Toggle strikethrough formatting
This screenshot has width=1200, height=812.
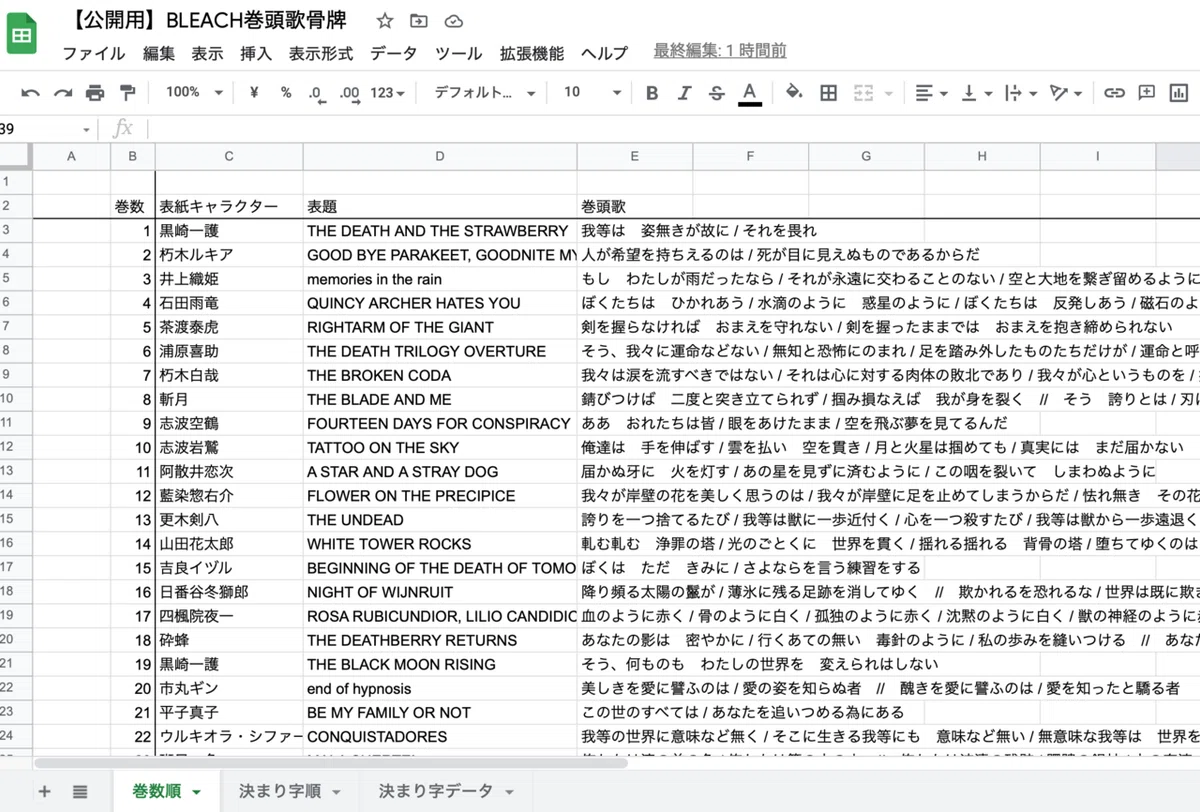pos(716,93)
